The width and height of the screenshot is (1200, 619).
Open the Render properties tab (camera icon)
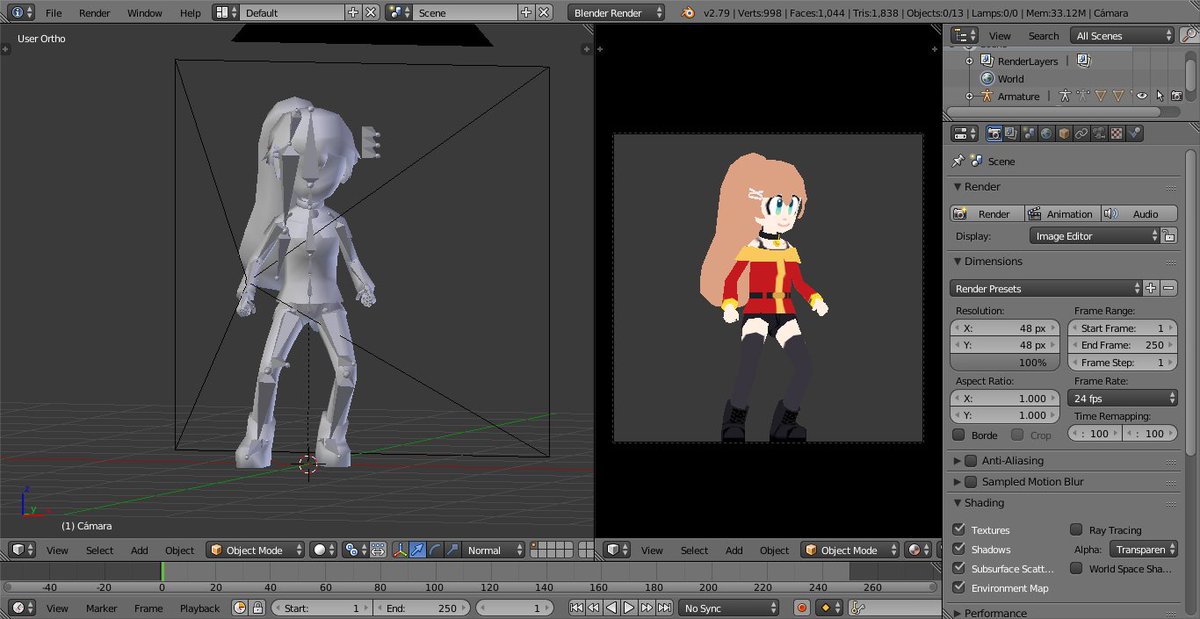click(995, 133)
